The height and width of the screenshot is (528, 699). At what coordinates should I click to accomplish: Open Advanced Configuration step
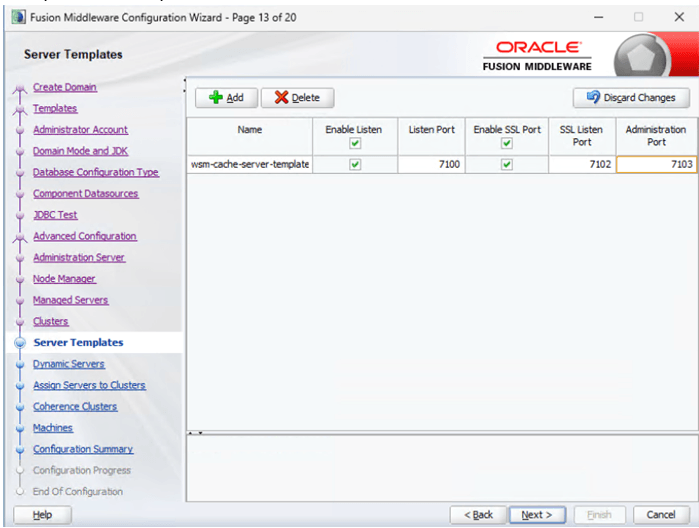tap(85, 236)
